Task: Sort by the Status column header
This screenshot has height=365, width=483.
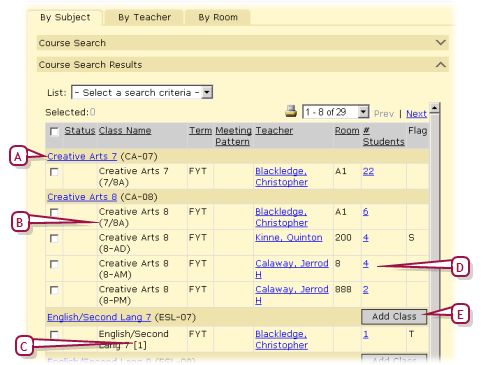Action: [80, 130]
